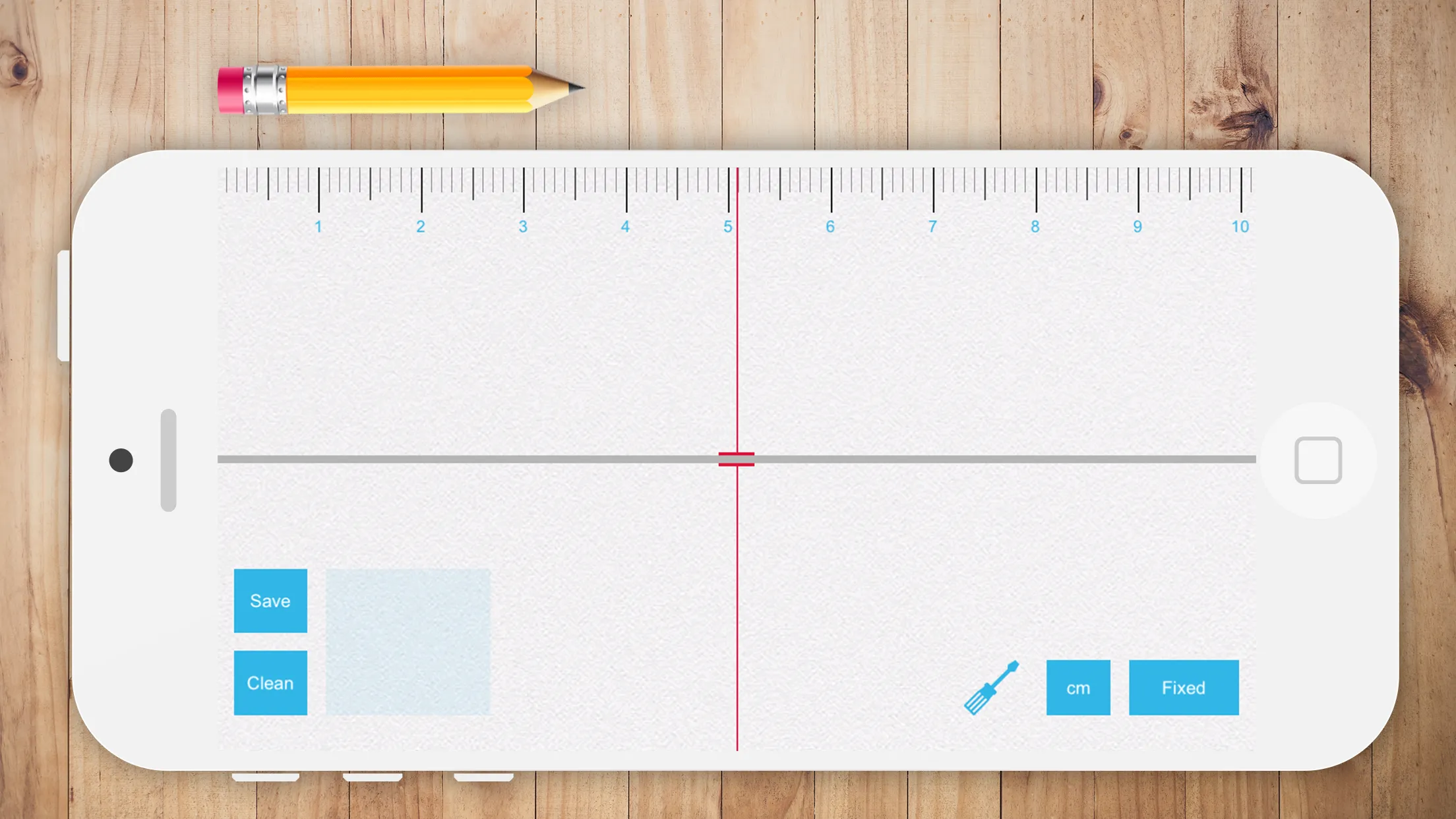The image size is (1456, 819).
Task: Click the Clean button to reset
Action: [270, 683]
